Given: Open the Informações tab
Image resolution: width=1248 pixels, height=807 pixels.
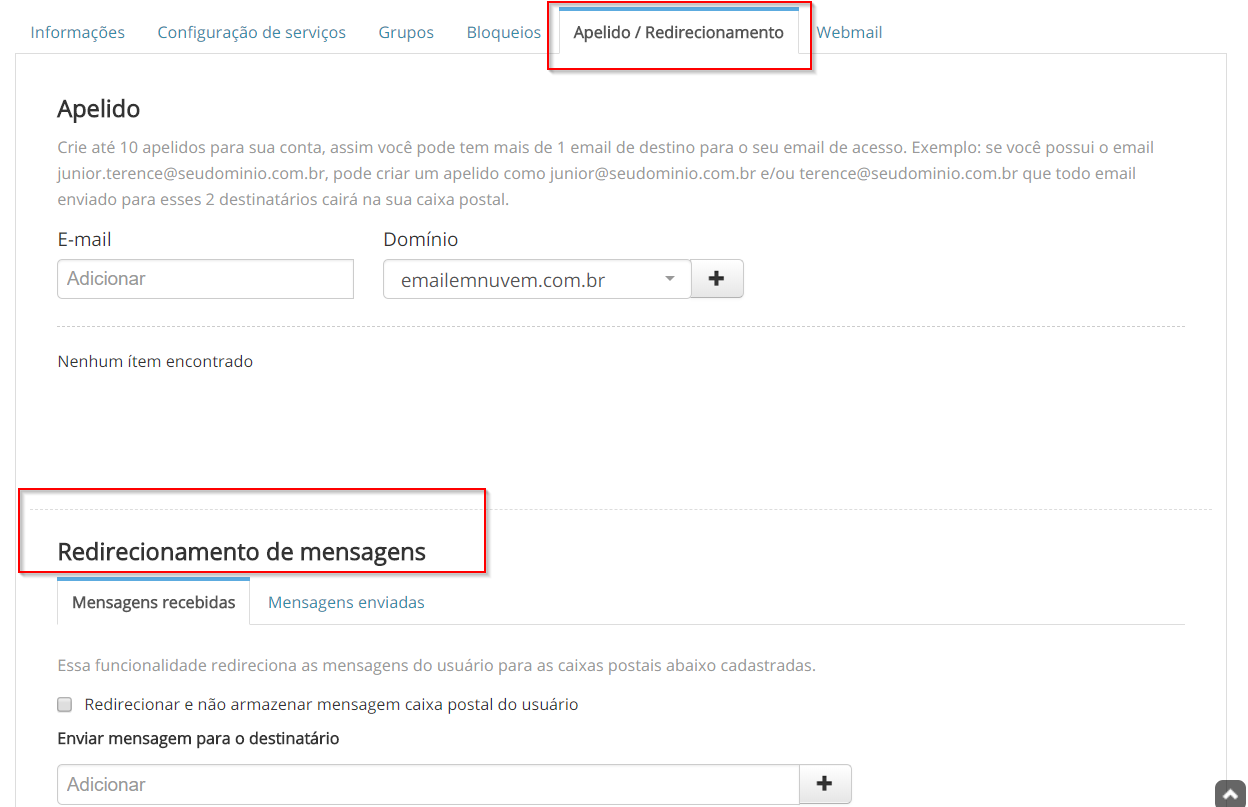Looking at the screenshot, I should coord(78,32).
